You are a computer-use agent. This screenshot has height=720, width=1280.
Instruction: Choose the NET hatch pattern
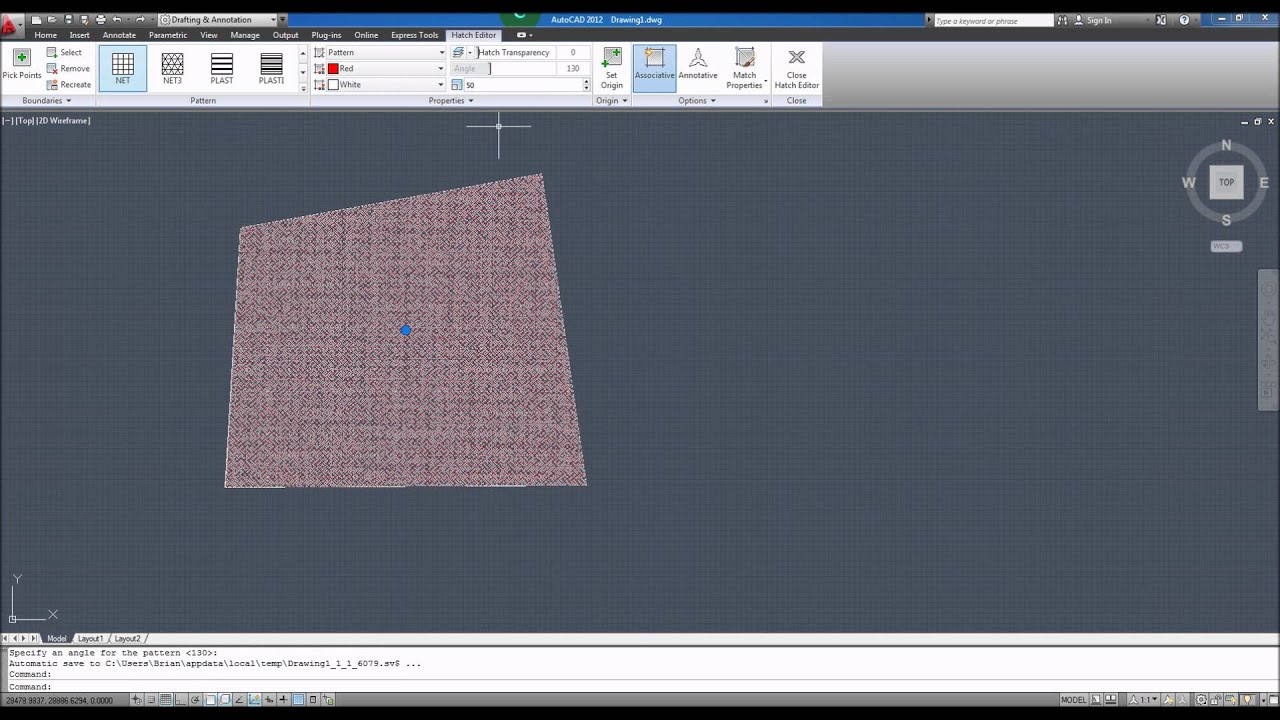(123, 68)
